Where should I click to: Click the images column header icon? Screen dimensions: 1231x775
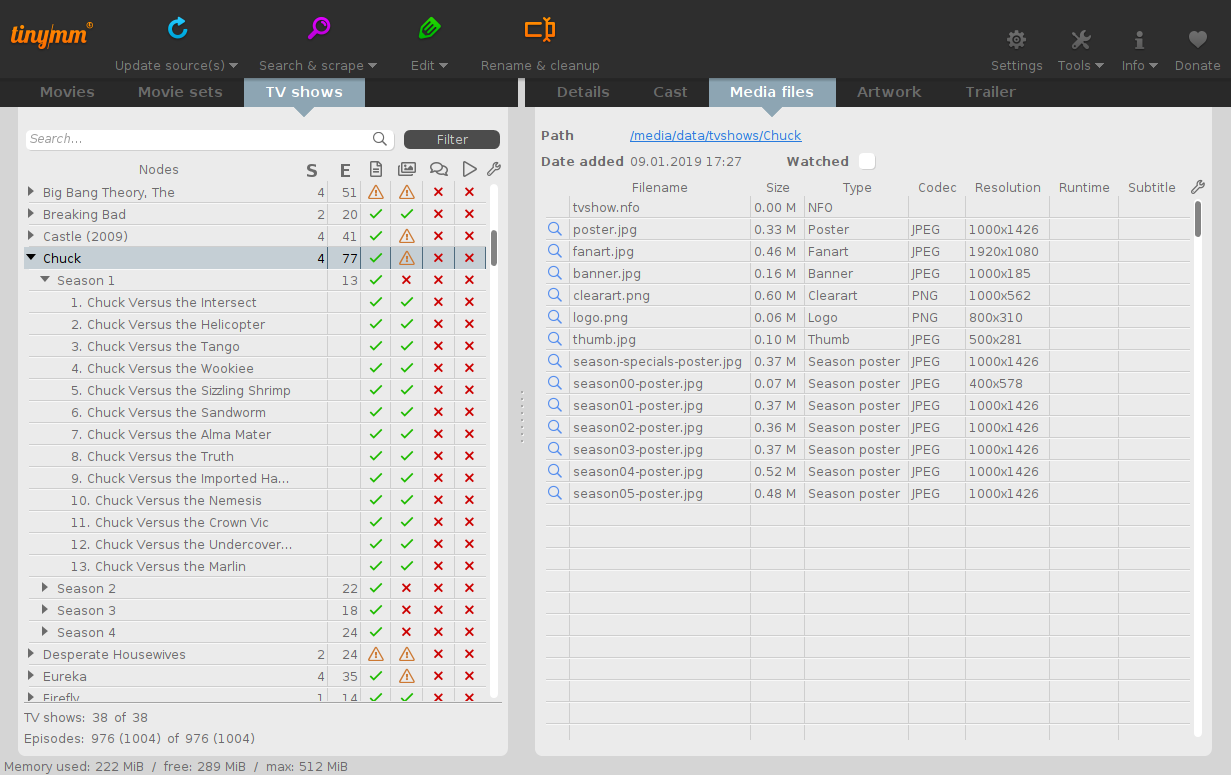(407, 169)
